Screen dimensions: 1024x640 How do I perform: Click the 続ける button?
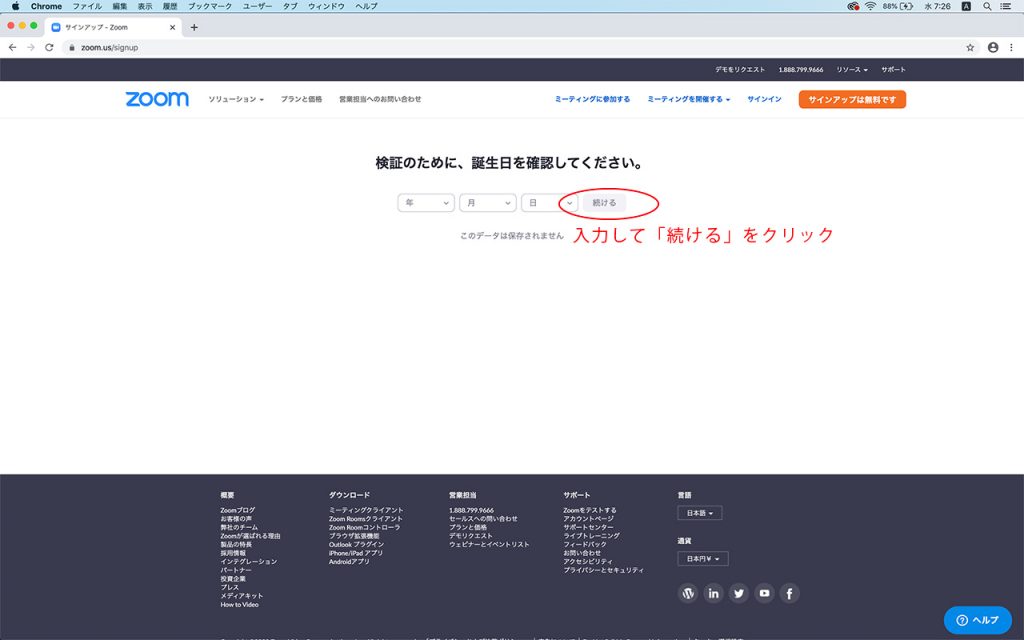[x=604, y=202]
